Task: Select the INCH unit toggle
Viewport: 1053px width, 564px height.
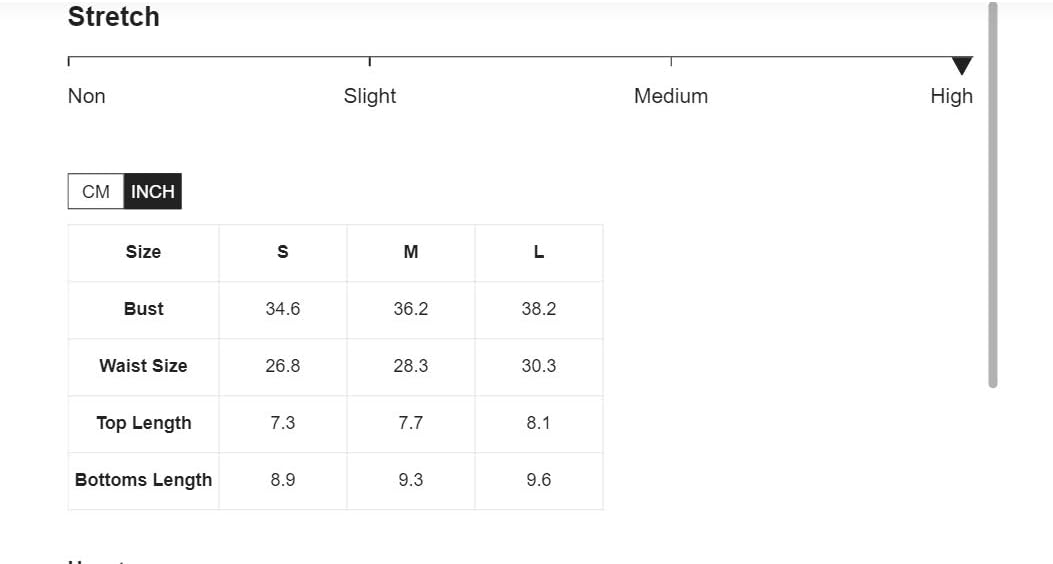Action: 152,191
